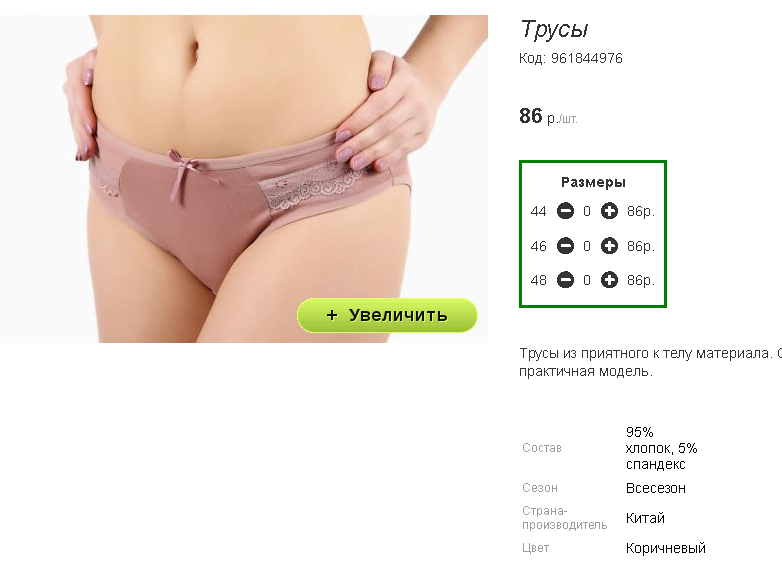Click the green Увеличить button
Screen dimensions: 782x582
coord(387,315)
